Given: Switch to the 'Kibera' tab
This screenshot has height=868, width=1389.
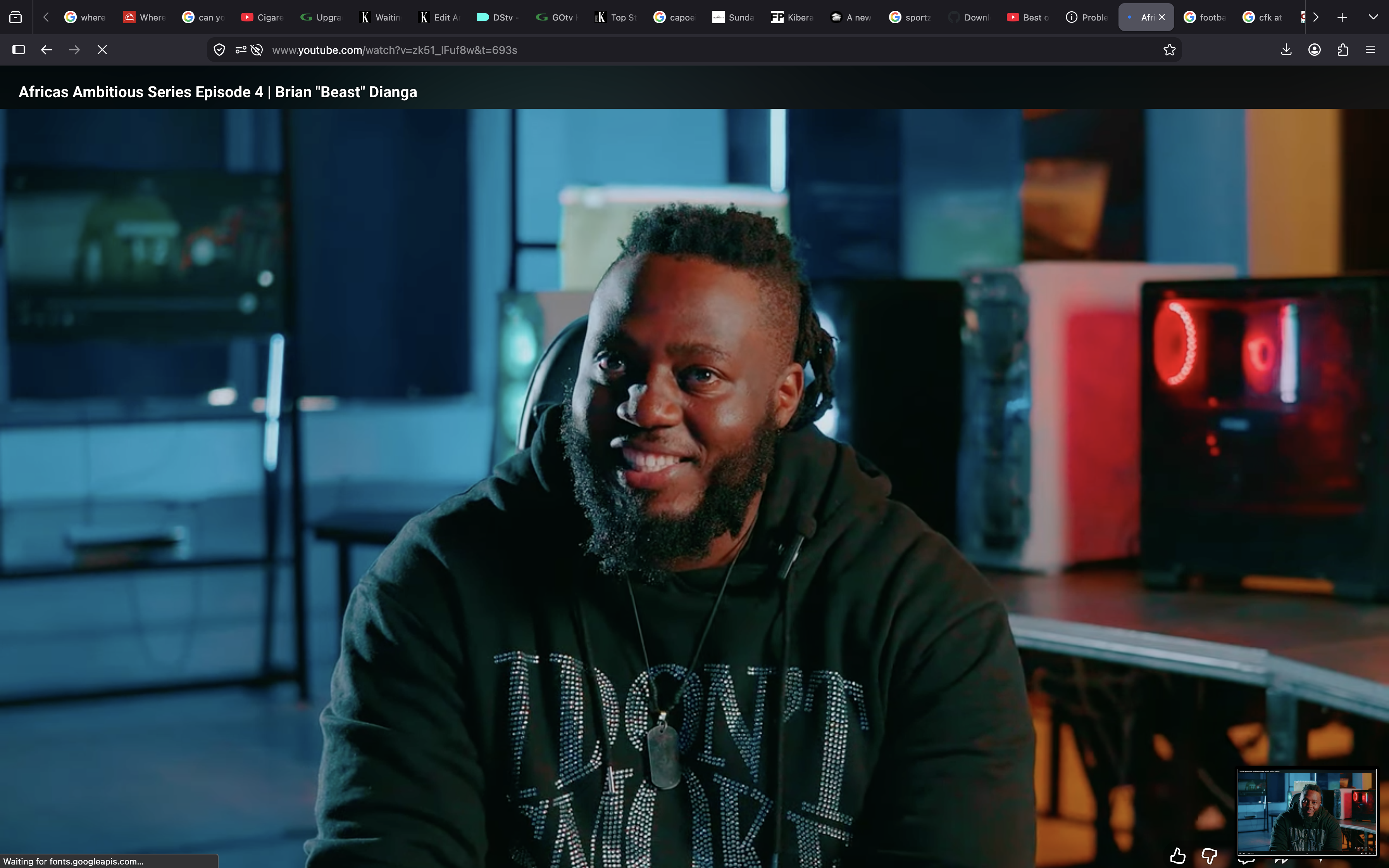Looking at the screenshot, I should 792,17.
